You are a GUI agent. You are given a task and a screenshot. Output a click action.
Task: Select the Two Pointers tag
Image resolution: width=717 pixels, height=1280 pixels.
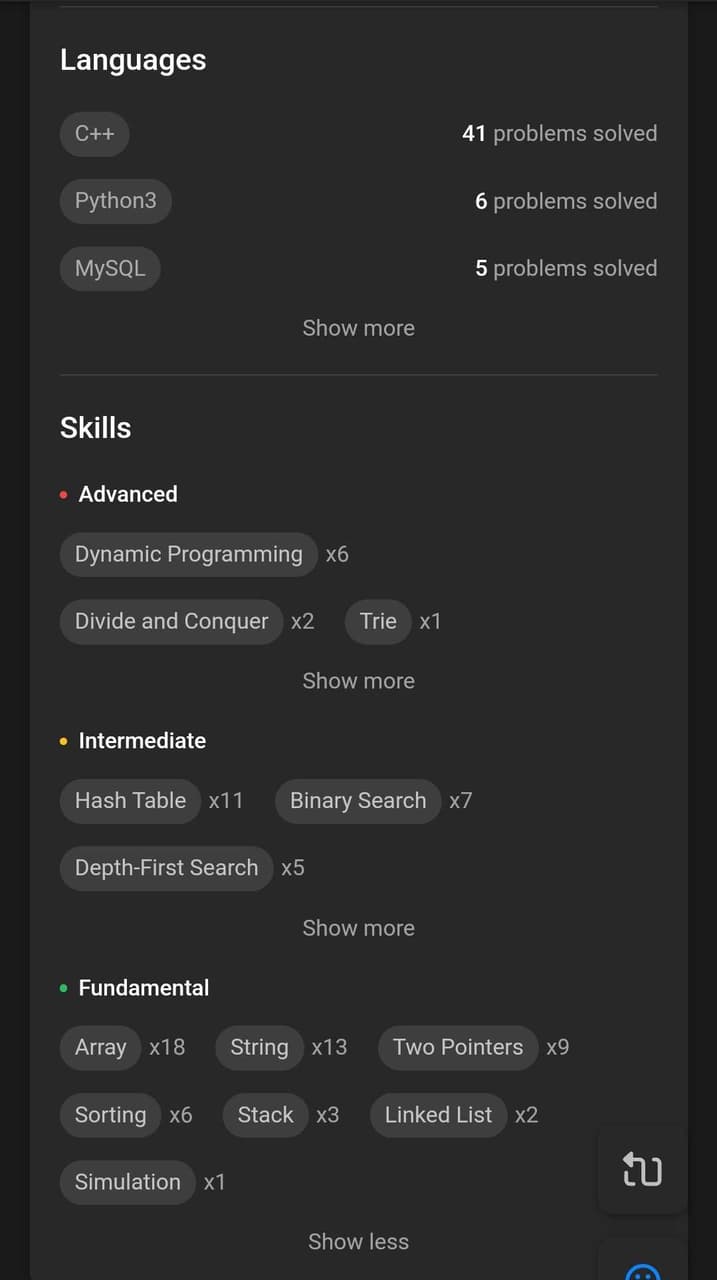458,1048
